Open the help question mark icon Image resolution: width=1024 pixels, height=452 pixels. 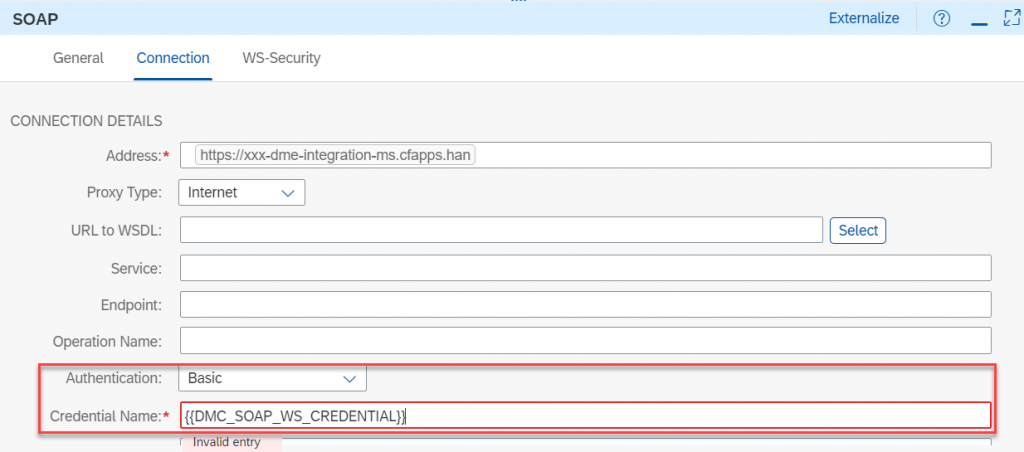(941, 18)
